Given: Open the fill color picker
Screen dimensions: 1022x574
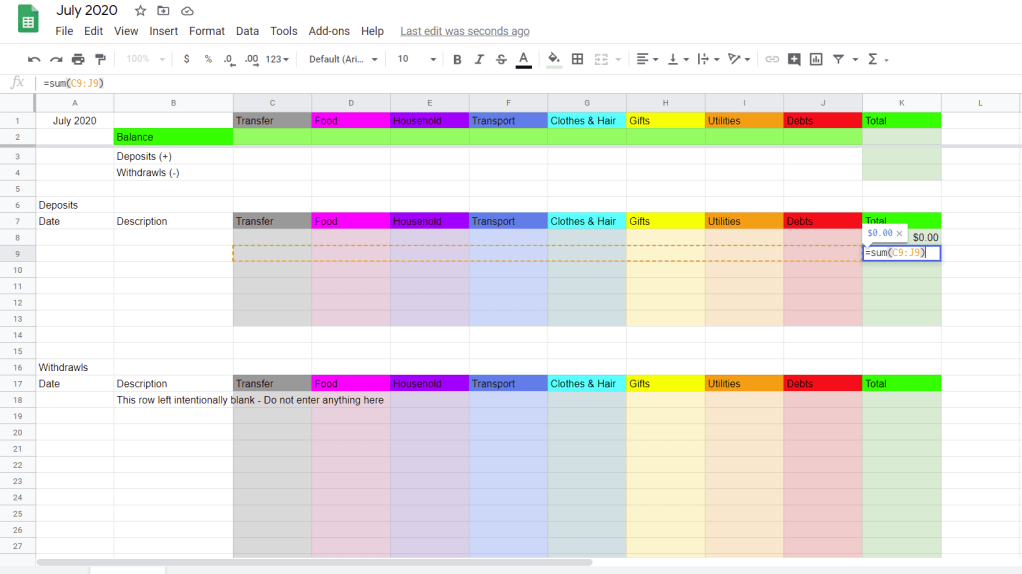Looking at the screenshot, I should pos(554,60).
